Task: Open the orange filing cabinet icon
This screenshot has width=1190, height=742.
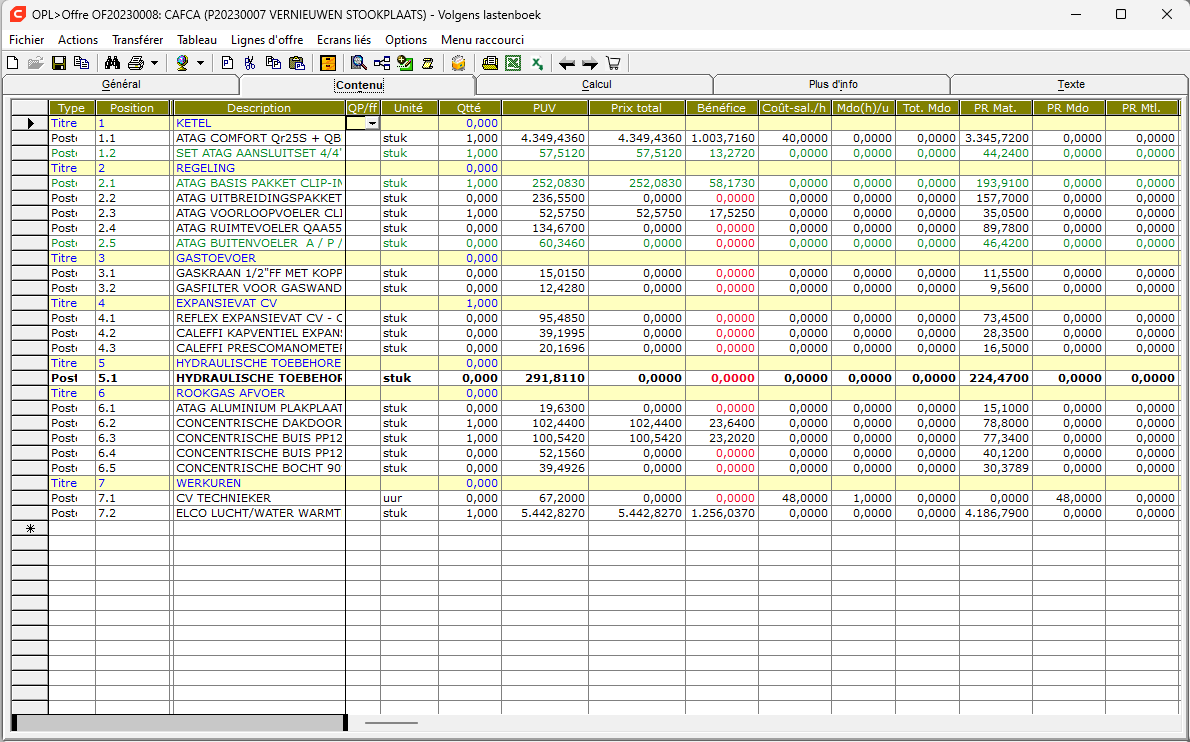Action: (x=328, y=63)
